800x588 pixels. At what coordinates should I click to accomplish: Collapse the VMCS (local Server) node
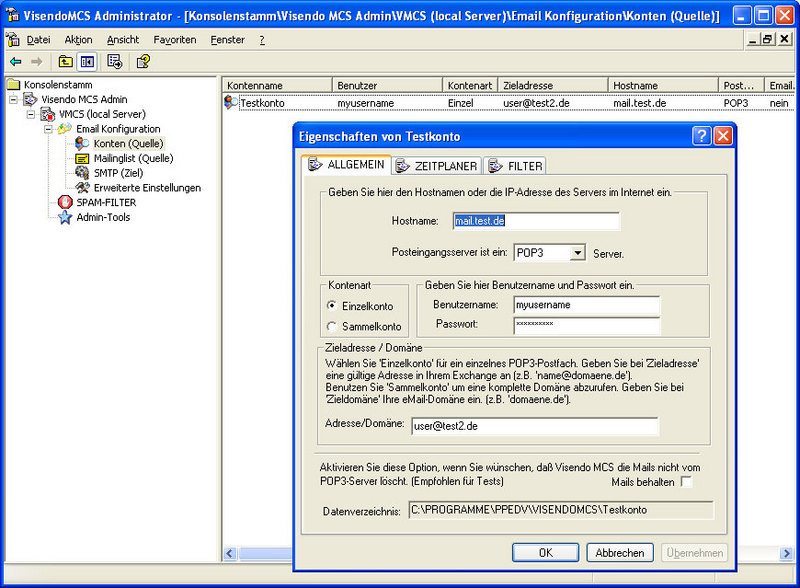click(31, 114)
